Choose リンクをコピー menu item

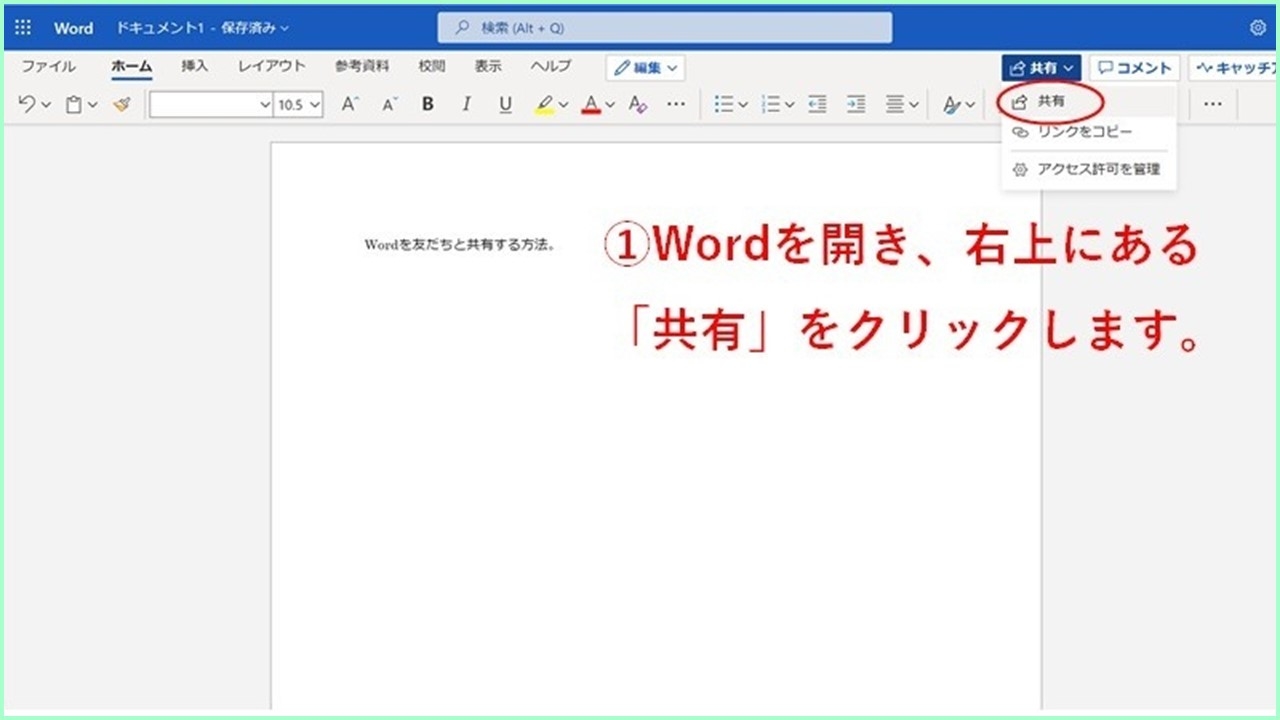1088,132
